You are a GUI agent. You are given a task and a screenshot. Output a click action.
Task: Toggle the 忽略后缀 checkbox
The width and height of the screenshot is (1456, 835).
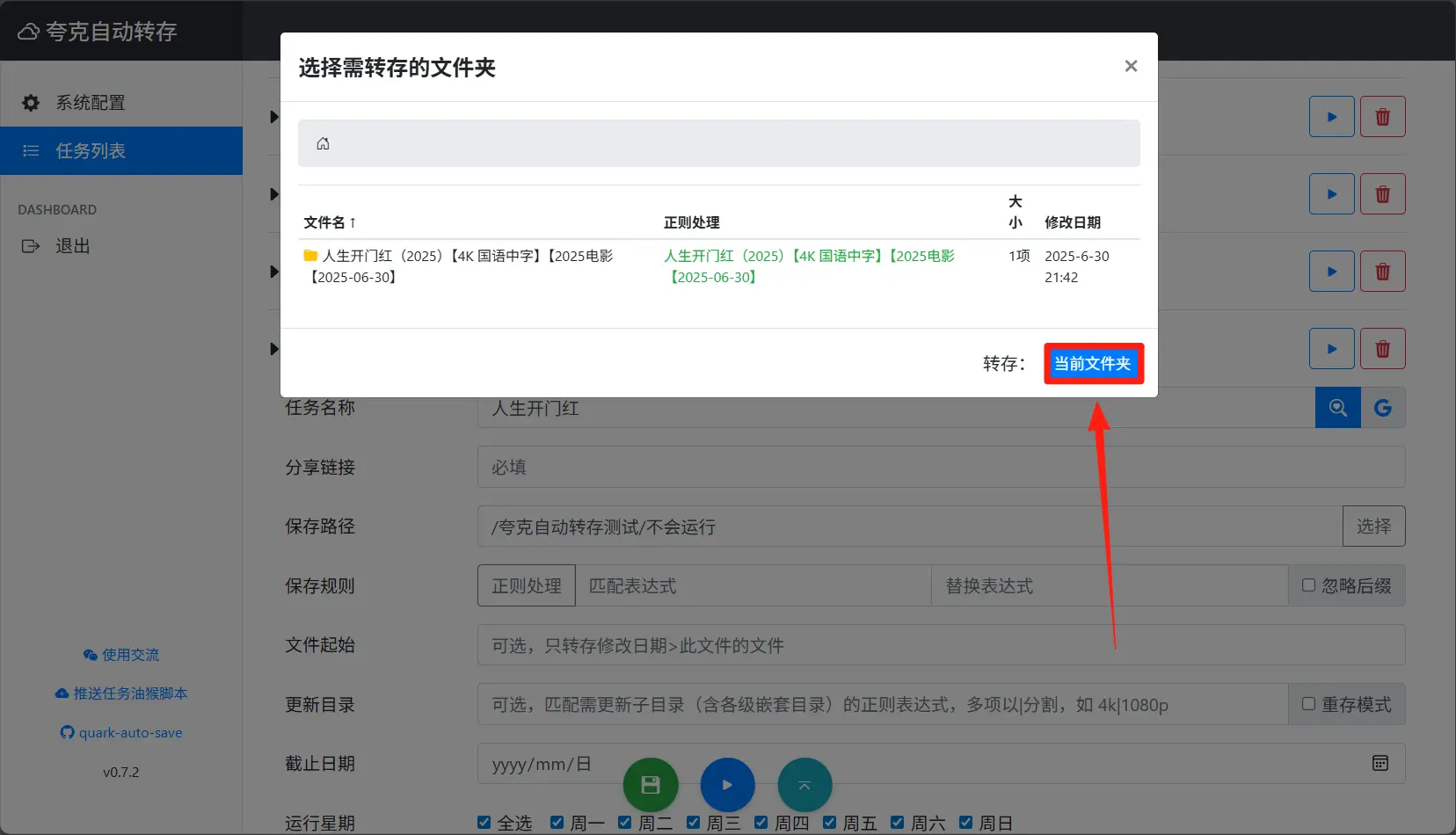[1308, 585]
